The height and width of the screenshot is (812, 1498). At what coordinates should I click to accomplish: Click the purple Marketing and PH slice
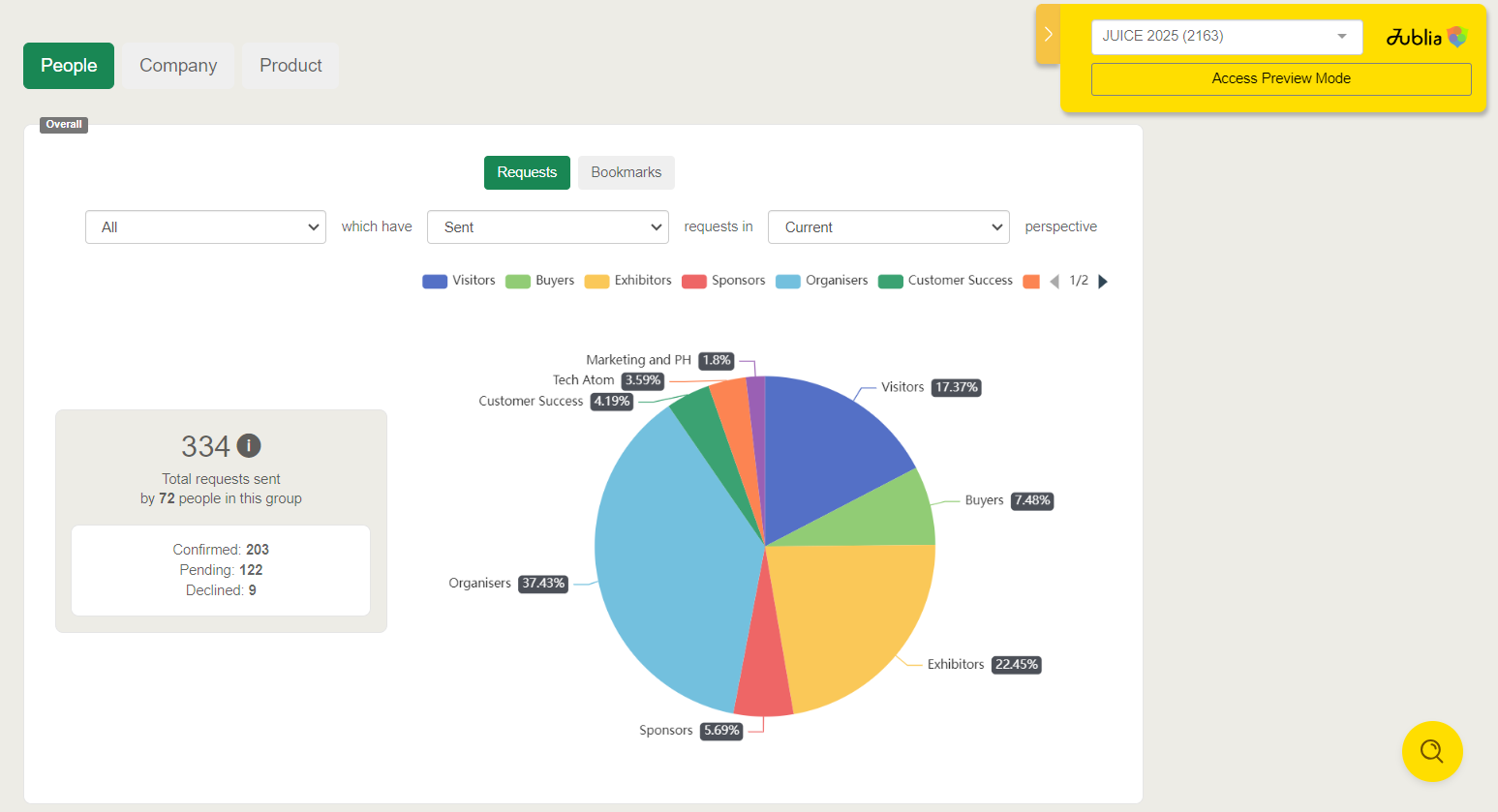(757, 426)
